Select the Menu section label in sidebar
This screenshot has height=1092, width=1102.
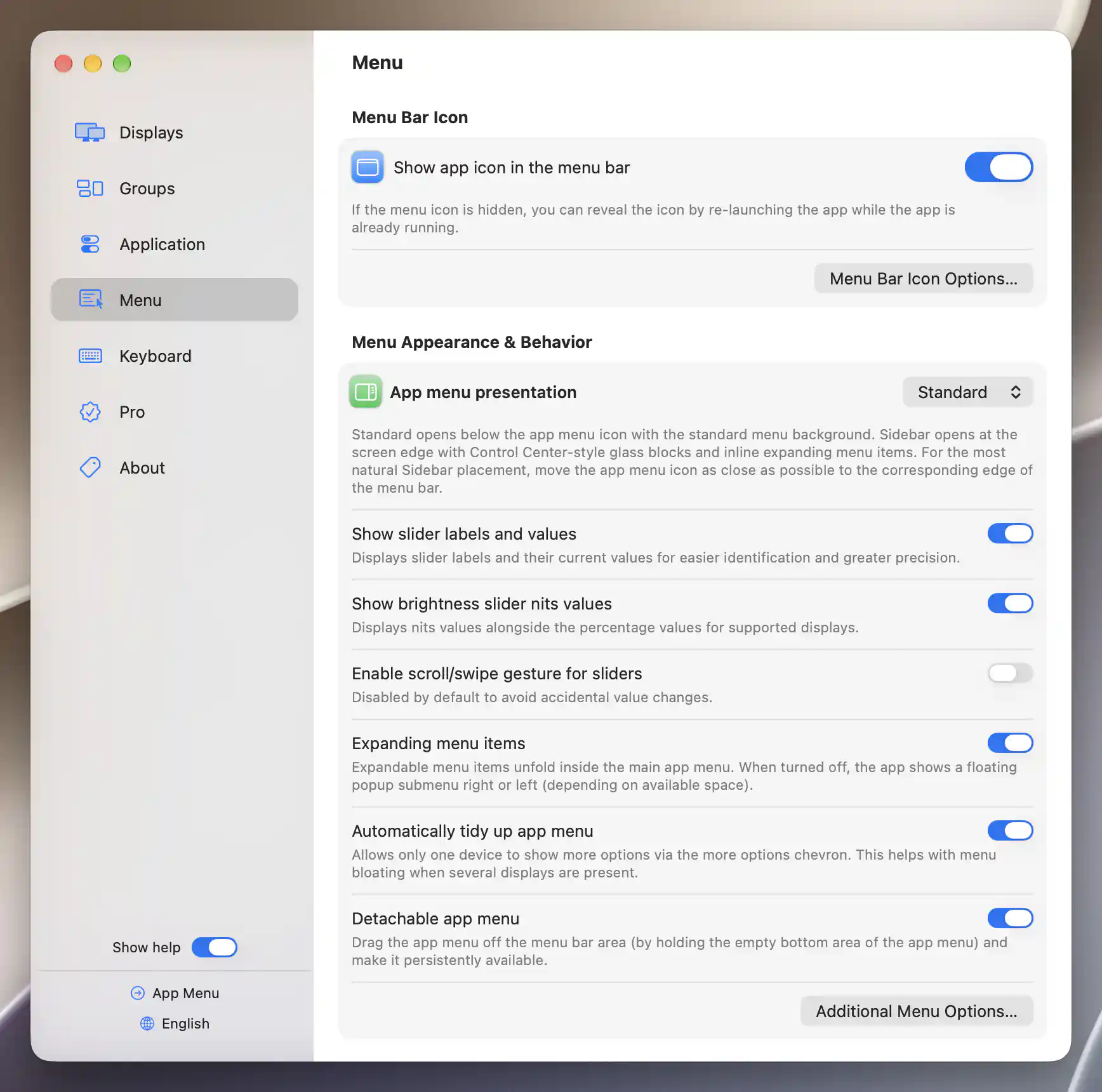tap(140, 300)
